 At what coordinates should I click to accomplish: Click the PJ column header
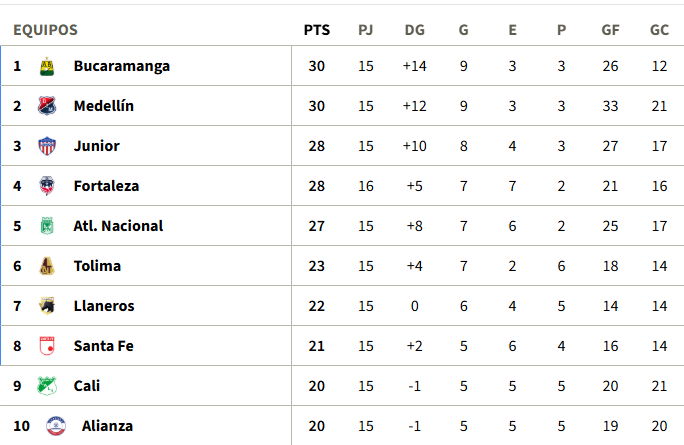tap(366, 30)
